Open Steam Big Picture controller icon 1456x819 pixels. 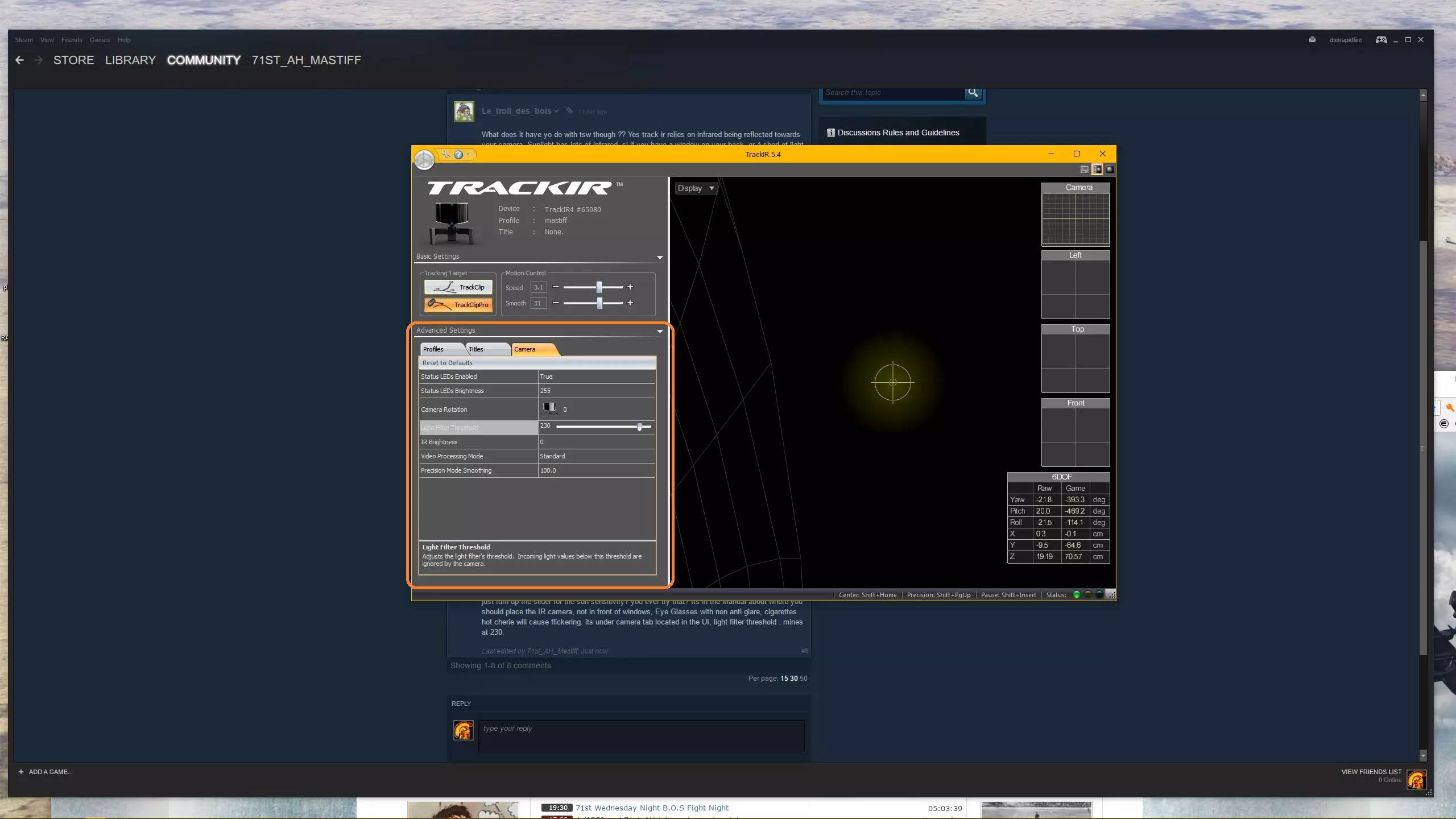coord(1381,40)
